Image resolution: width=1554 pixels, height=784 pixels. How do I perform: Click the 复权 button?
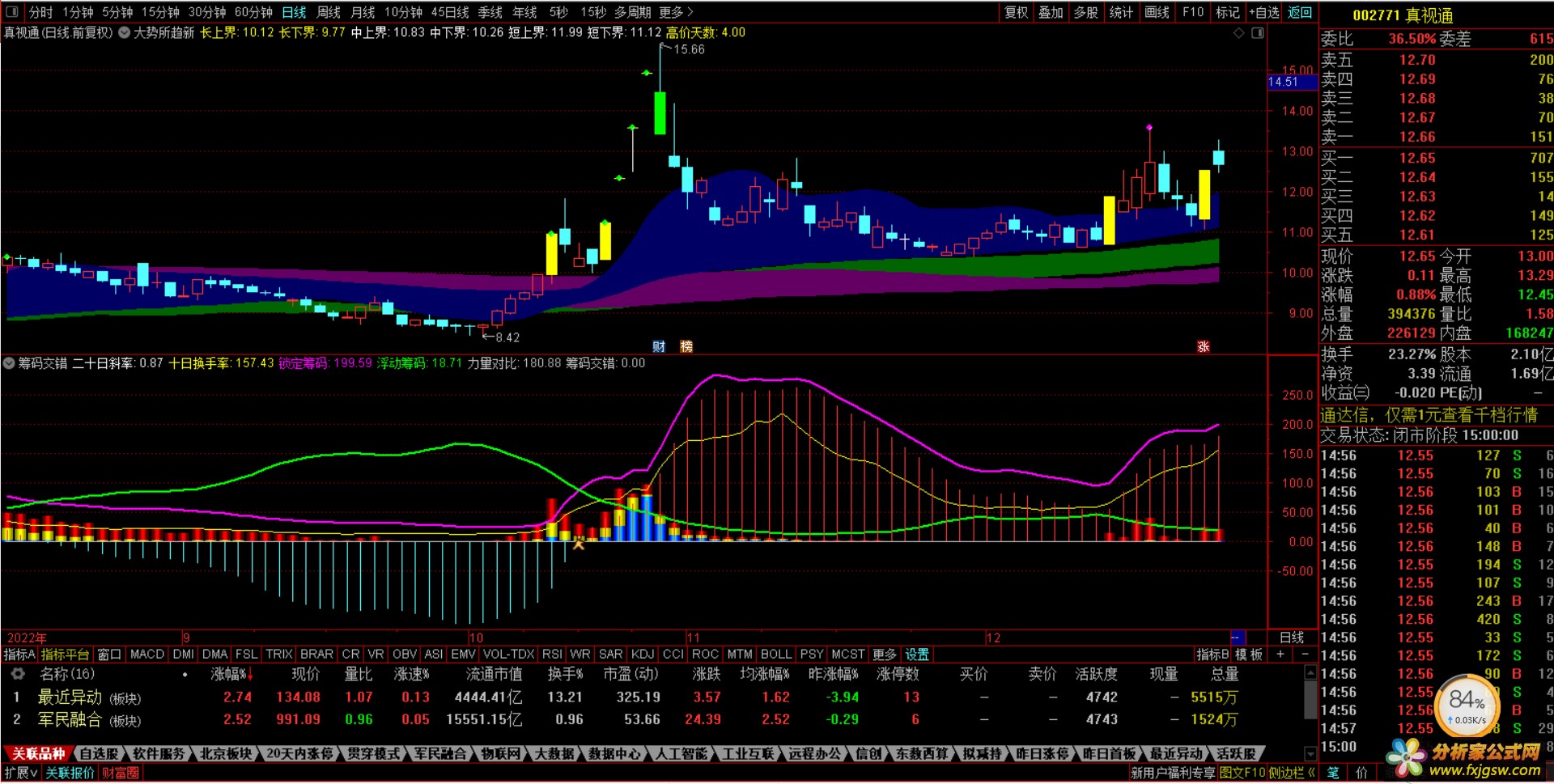[1017, 12]
